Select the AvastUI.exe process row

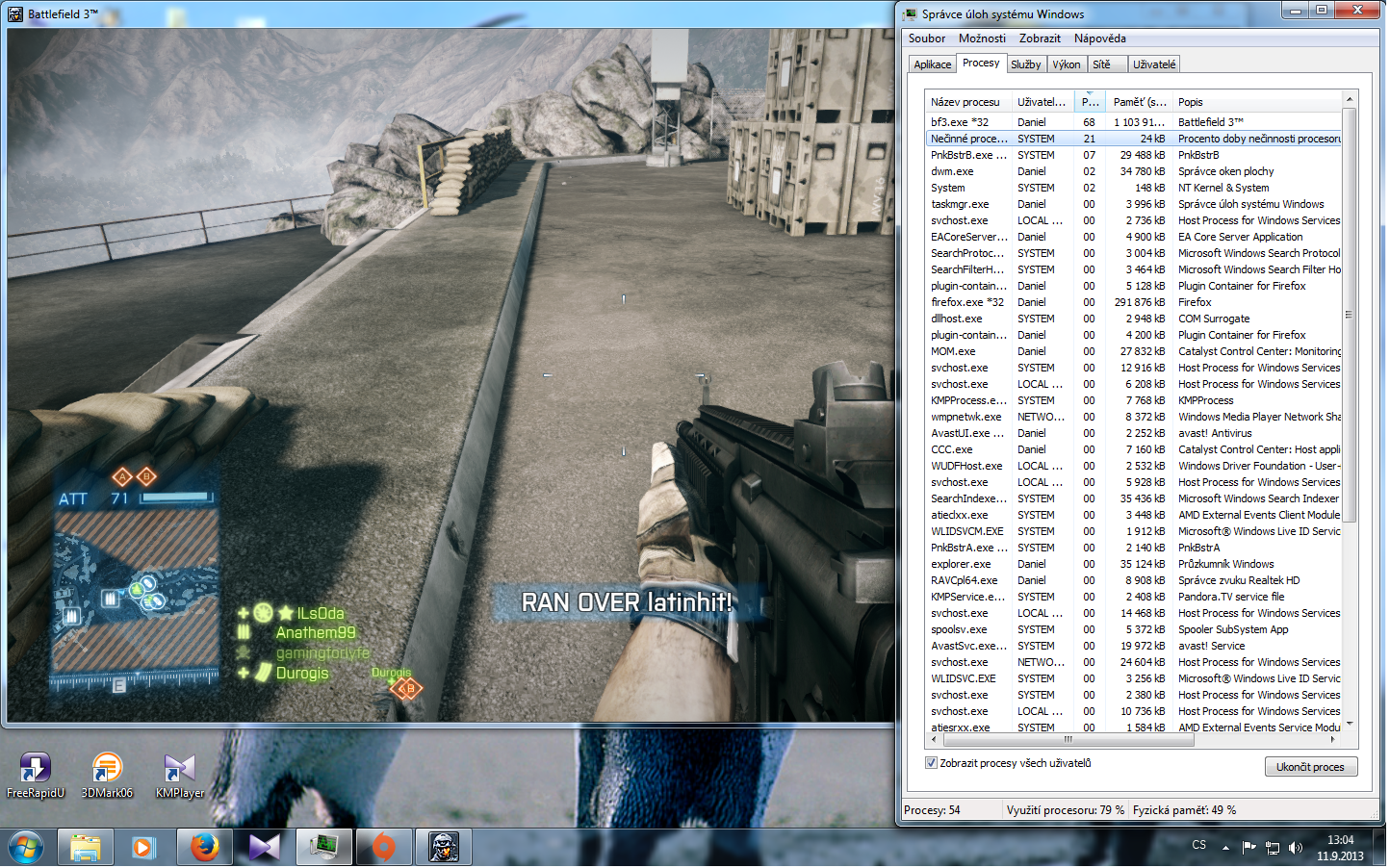(x=1133, y=433)
